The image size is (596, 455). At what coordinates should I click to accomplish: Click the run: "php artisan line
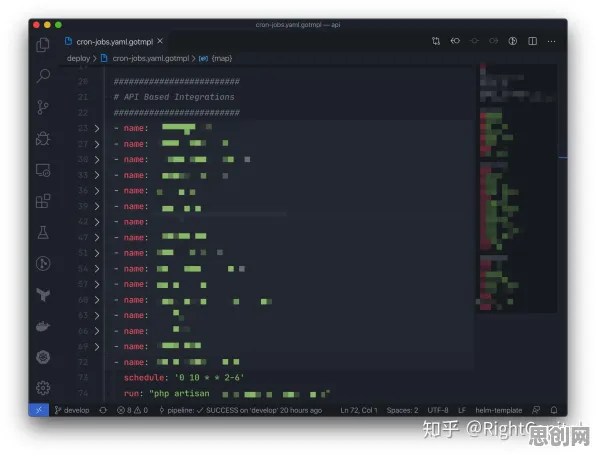point(227,394)
